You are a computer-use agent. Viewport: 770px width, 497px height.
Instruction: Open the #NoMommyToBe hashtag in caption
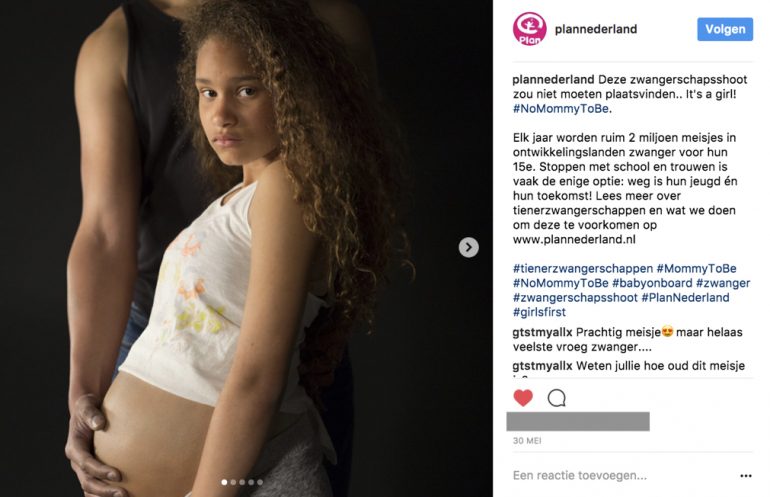coord(560,109)
